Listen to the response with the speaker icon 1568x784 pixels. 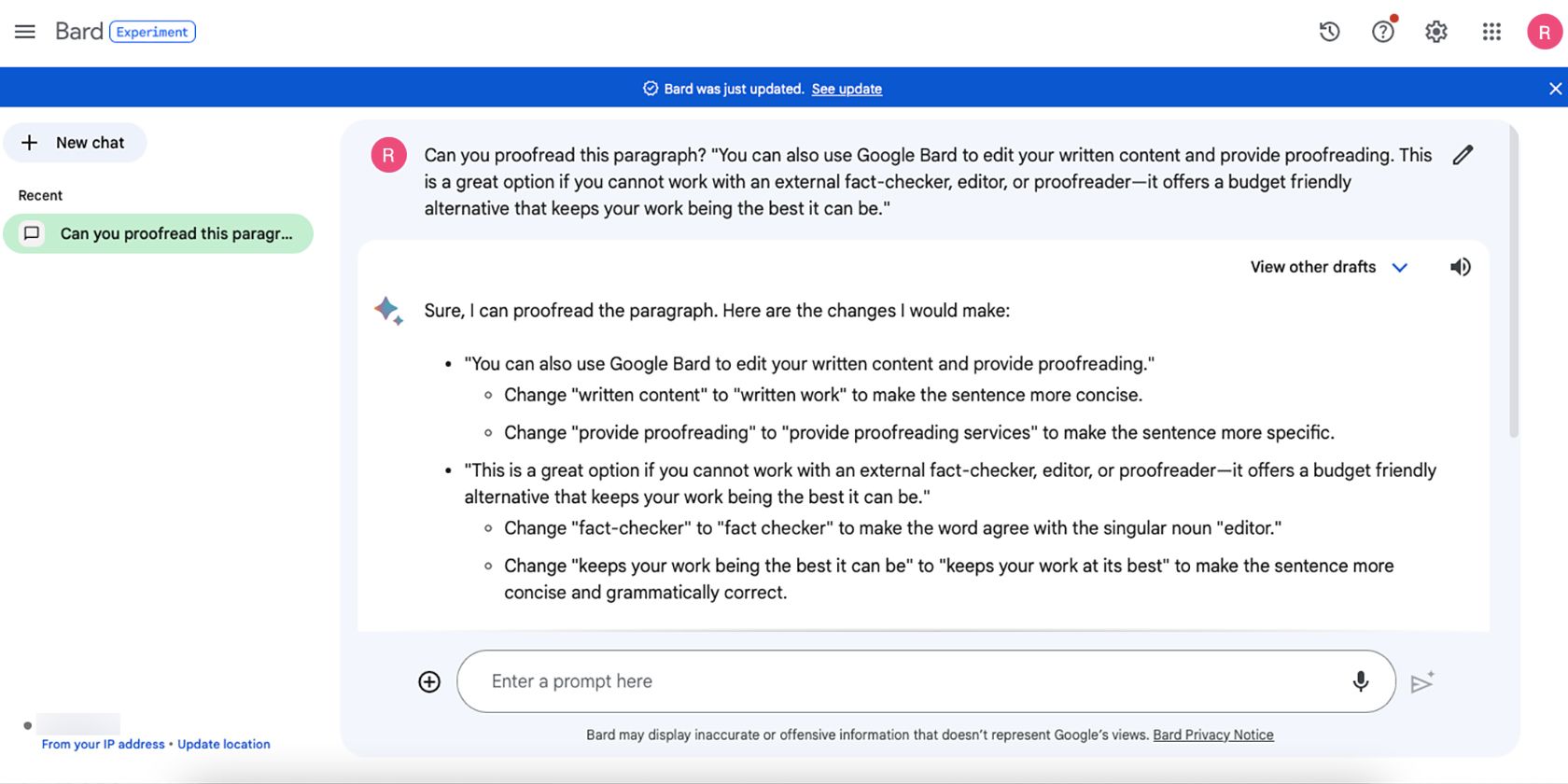coord(1460,267)
